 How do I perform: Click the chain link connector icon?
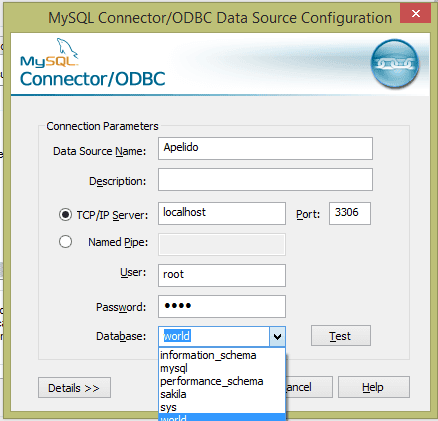click(x=395, y=63)
